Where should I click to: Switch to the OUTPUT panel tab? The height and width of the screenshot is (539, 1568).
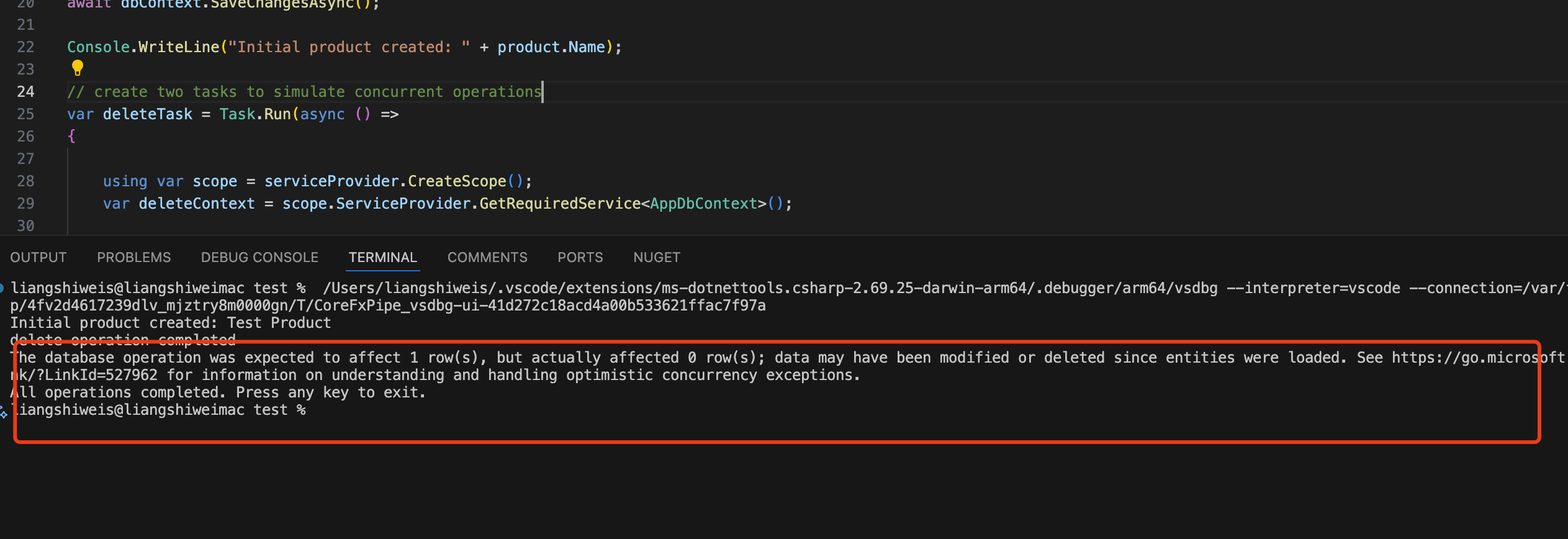click(x=38, y=257)
